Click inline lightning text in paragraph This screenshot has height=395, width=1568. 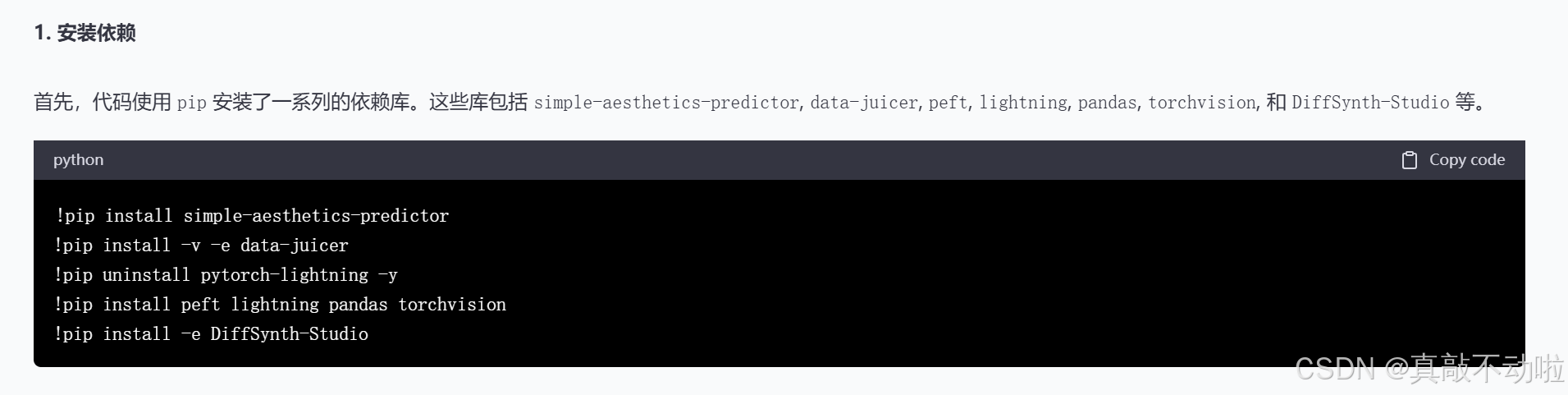1023,103
